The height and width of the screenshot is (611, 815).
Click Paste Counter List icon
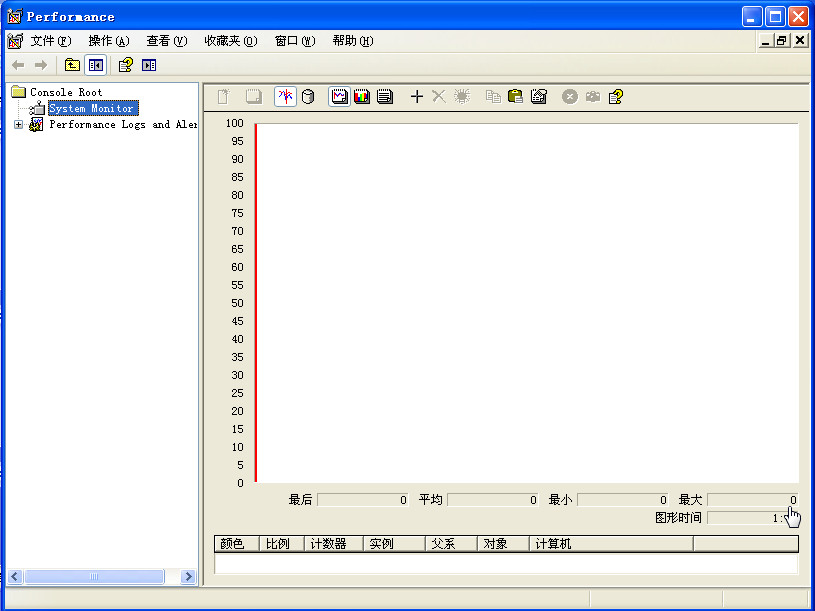(x=516, y=97)
